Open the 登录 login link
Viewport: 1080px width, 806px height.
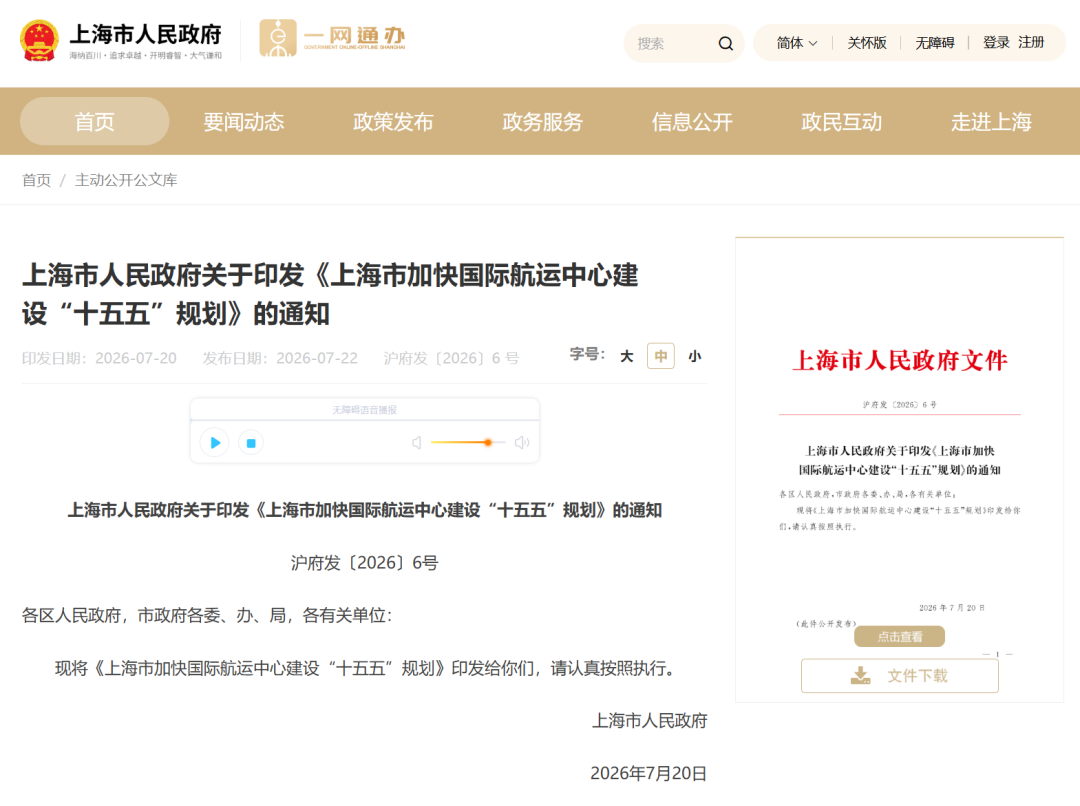(x=996, y=43)
